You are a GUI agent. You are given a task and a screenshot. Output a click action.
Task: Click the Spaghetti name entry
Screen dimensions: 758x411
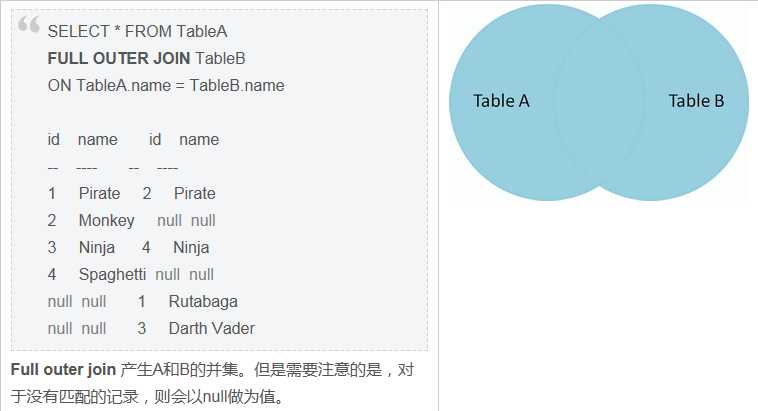pyautogui.click(x=112, y=275)
